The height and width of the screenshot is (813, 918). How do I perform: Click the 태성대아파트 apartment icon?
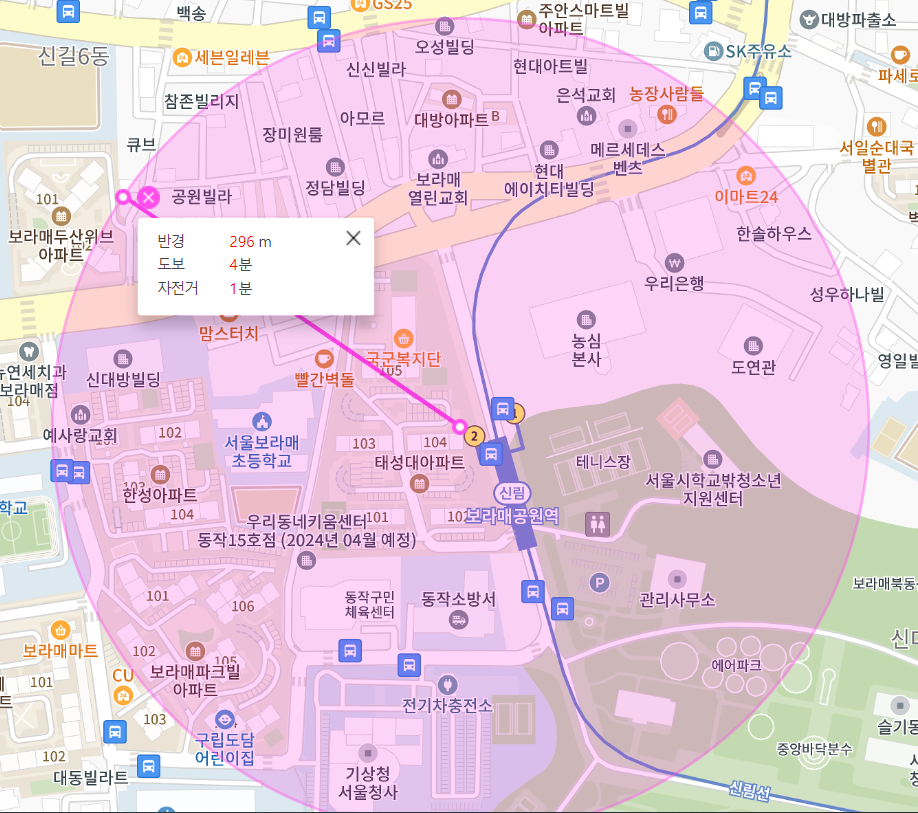pos(419,483)
